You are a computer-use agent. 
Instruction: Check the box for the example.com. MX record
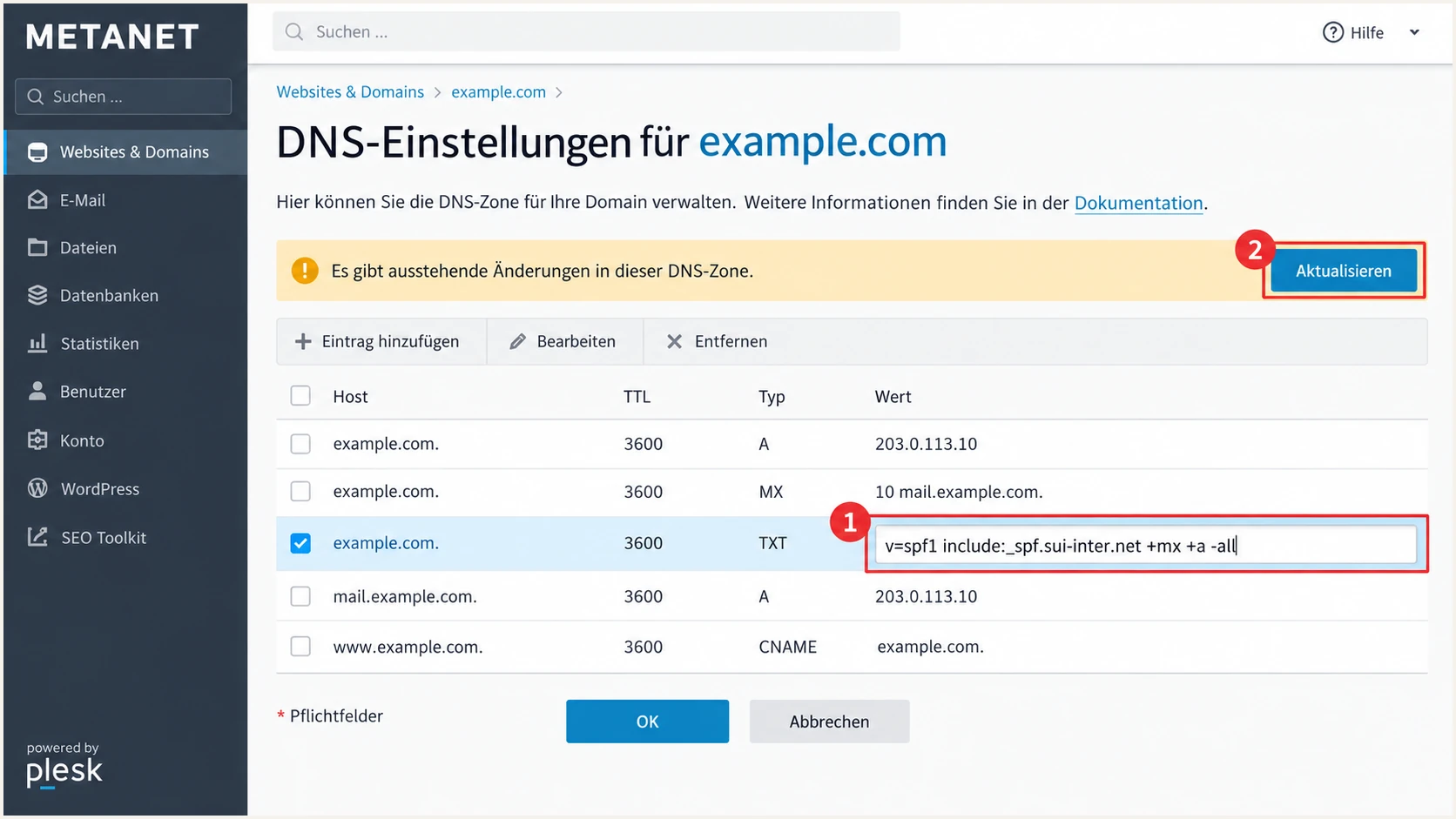(x=300, y=491)
